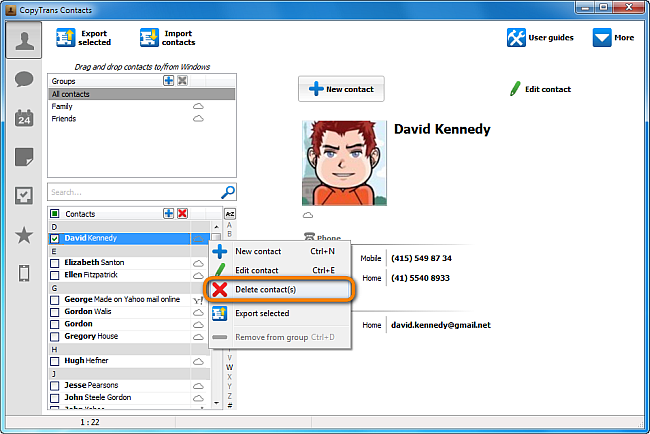650x434 pixels.
Task: Add a new group with the plus icon
Action: [168, 80]
